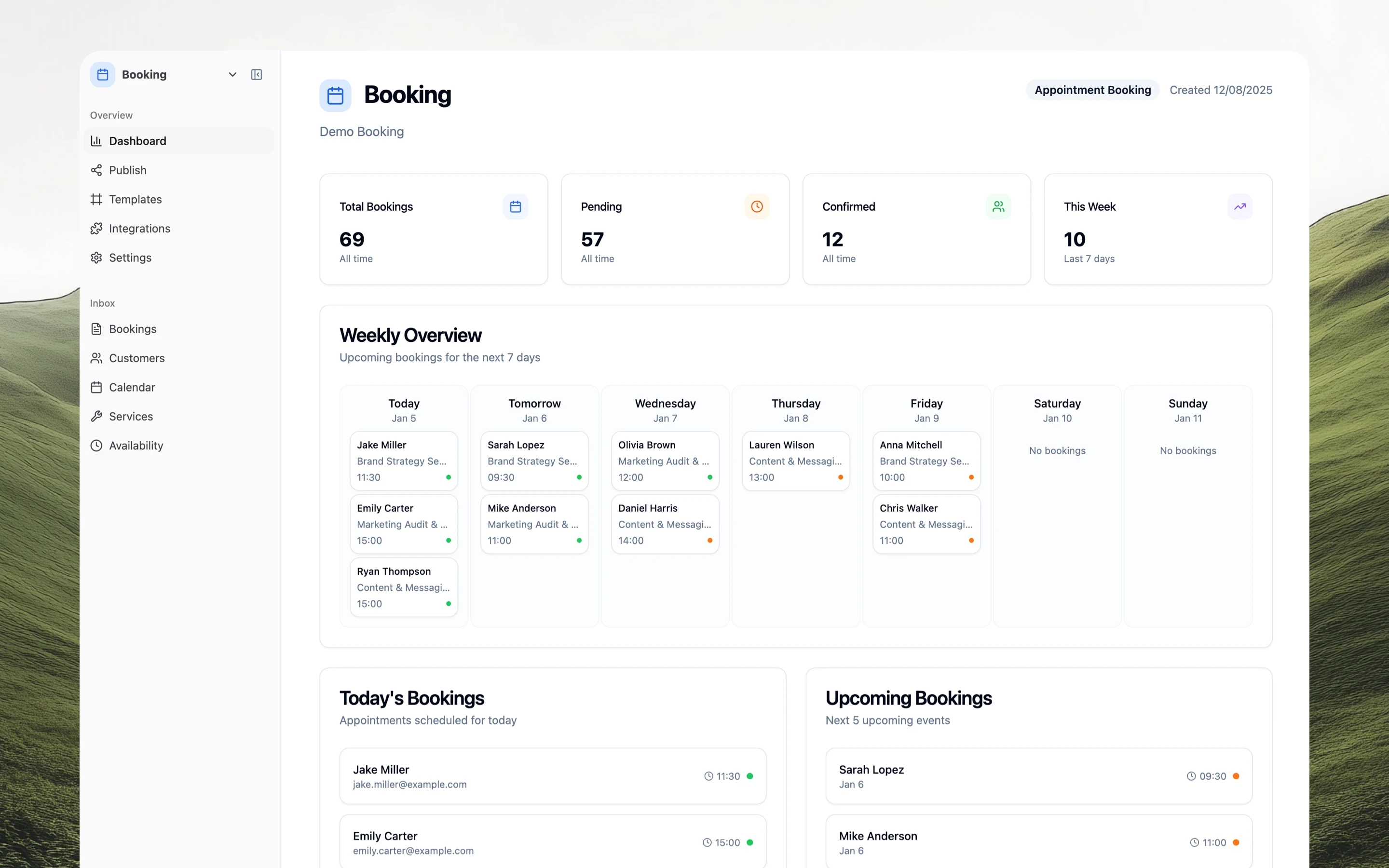Screen dimensions: 1389x868
Task: Click the Total Bookings calendar icon
Action: click(515, 207)
